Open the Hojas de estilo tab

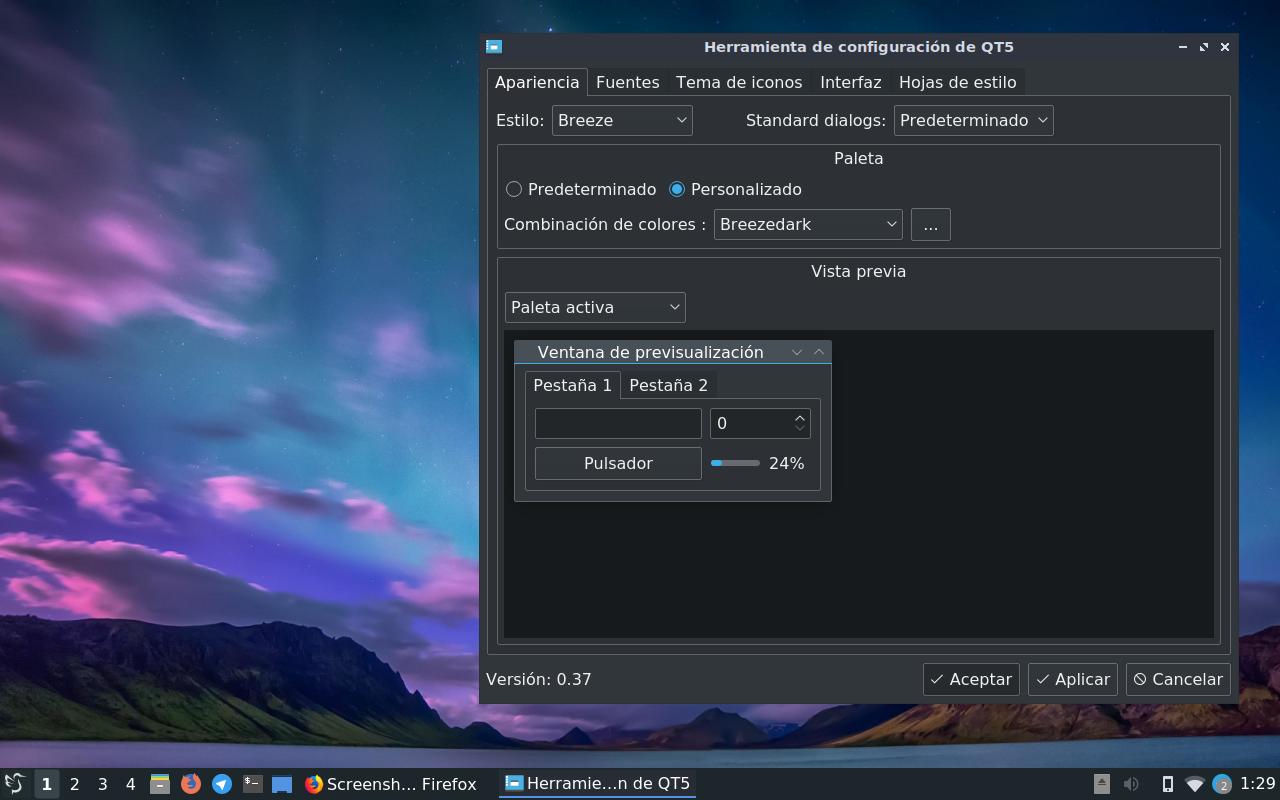pos(957,82)
